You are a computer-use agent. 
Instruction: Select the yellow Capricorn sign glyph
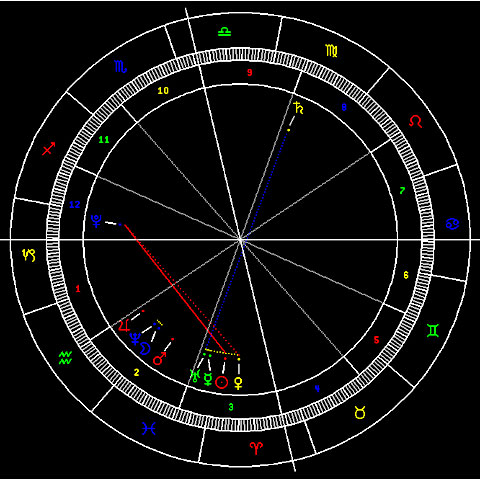click(x=29, y=255)
